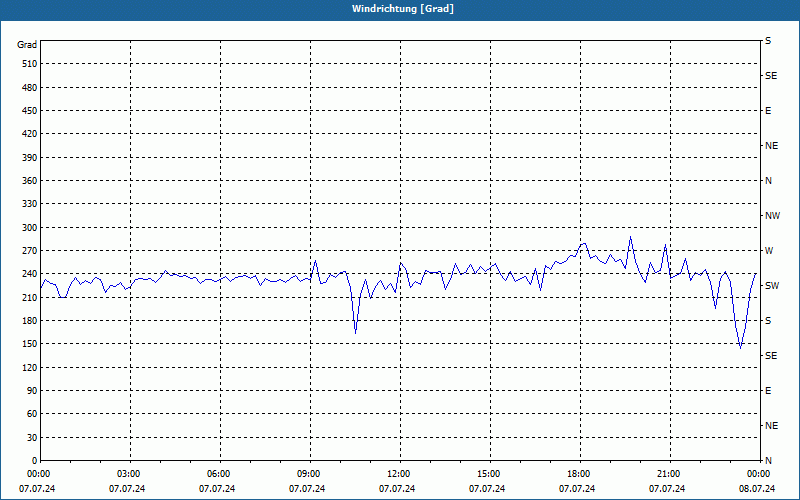Click the 00:00 time above date 08.07.24
Viewport: 800px width, 500px height.
(x=758, y=473)
